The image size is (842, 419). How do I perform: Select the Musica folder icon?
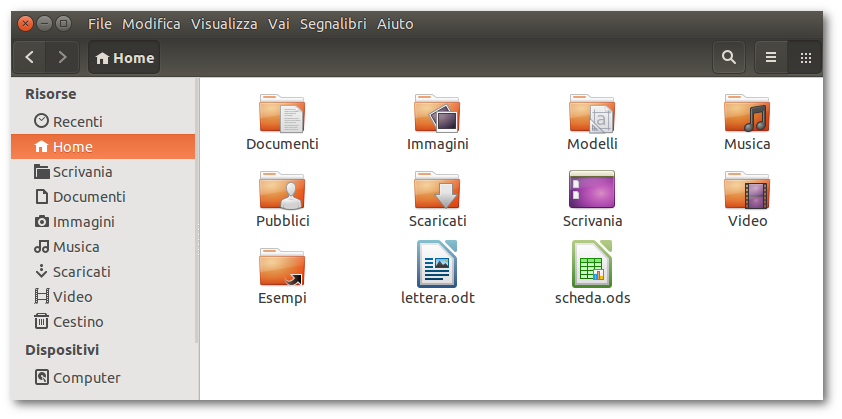point(747,114)
